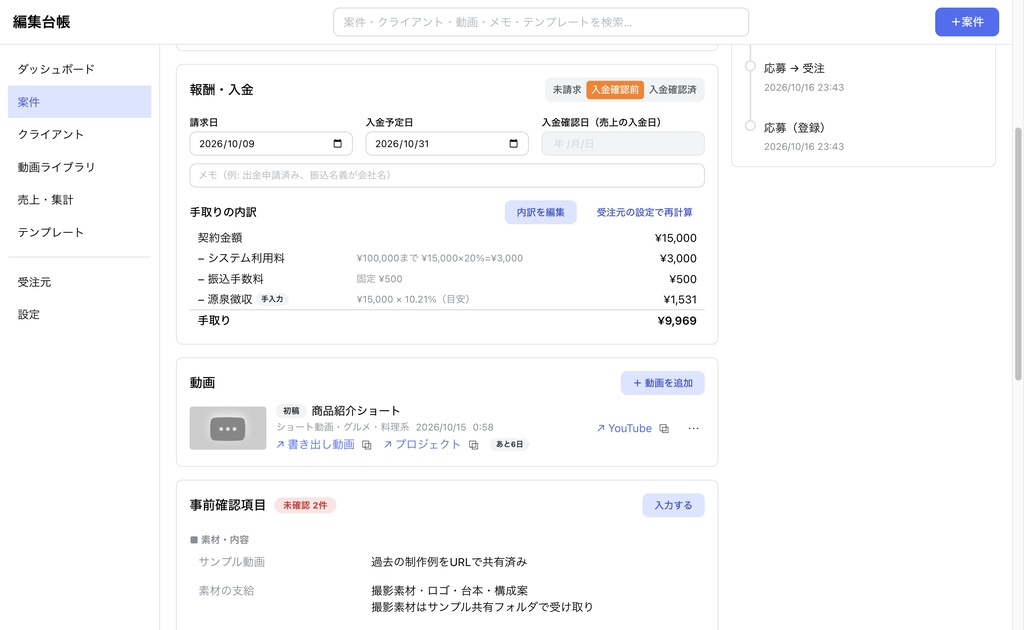Click the video thumbnail placeholder
Image resolution: width=1024 pixels, height=630 pixels.
click(228, 428)
